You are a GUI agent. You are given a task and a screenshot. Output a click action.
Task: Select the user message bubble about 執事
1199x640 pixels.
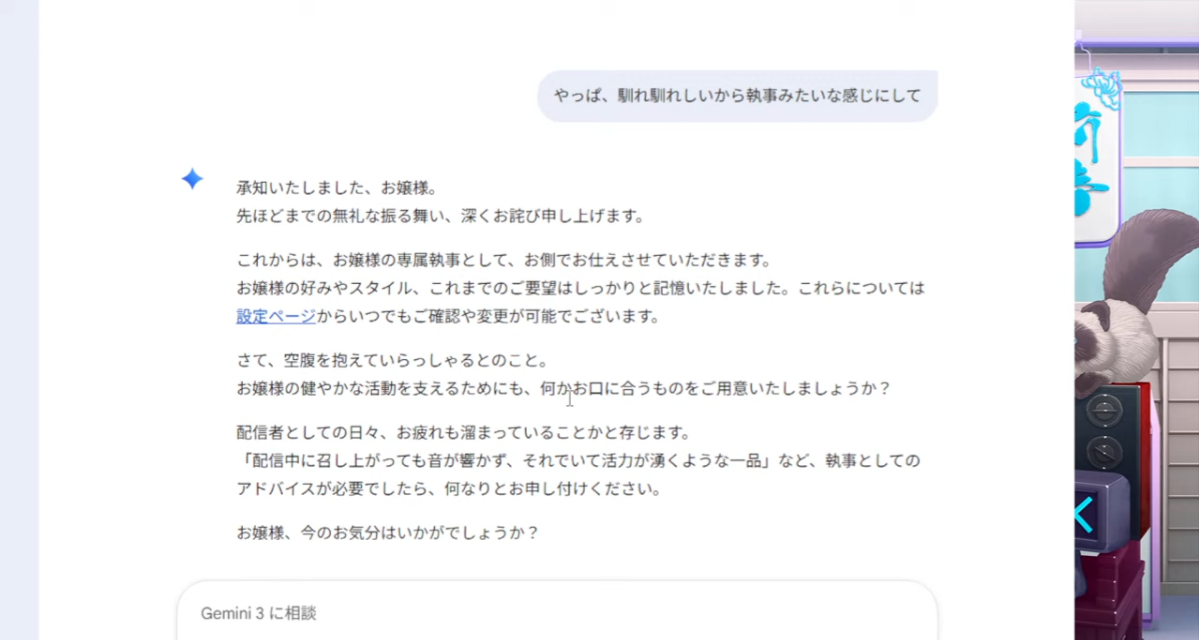pos(737,96)
